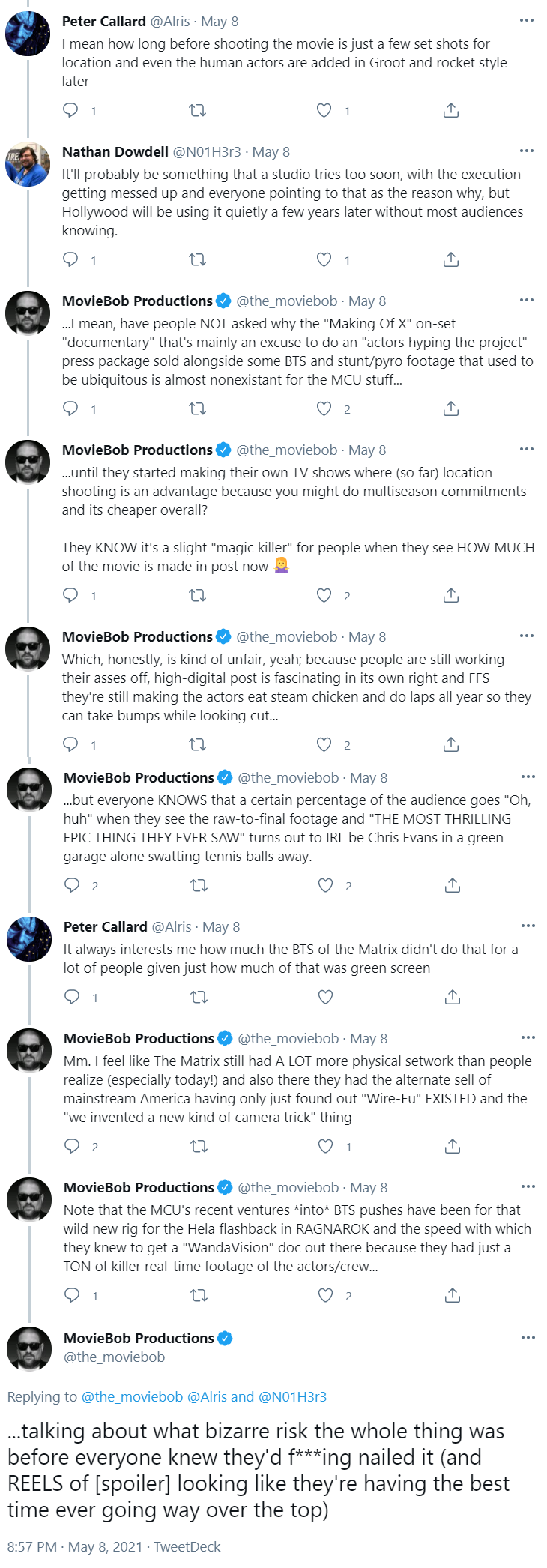
Task: Share the tweet about steam chicken
Action: (x=451, y=744)
